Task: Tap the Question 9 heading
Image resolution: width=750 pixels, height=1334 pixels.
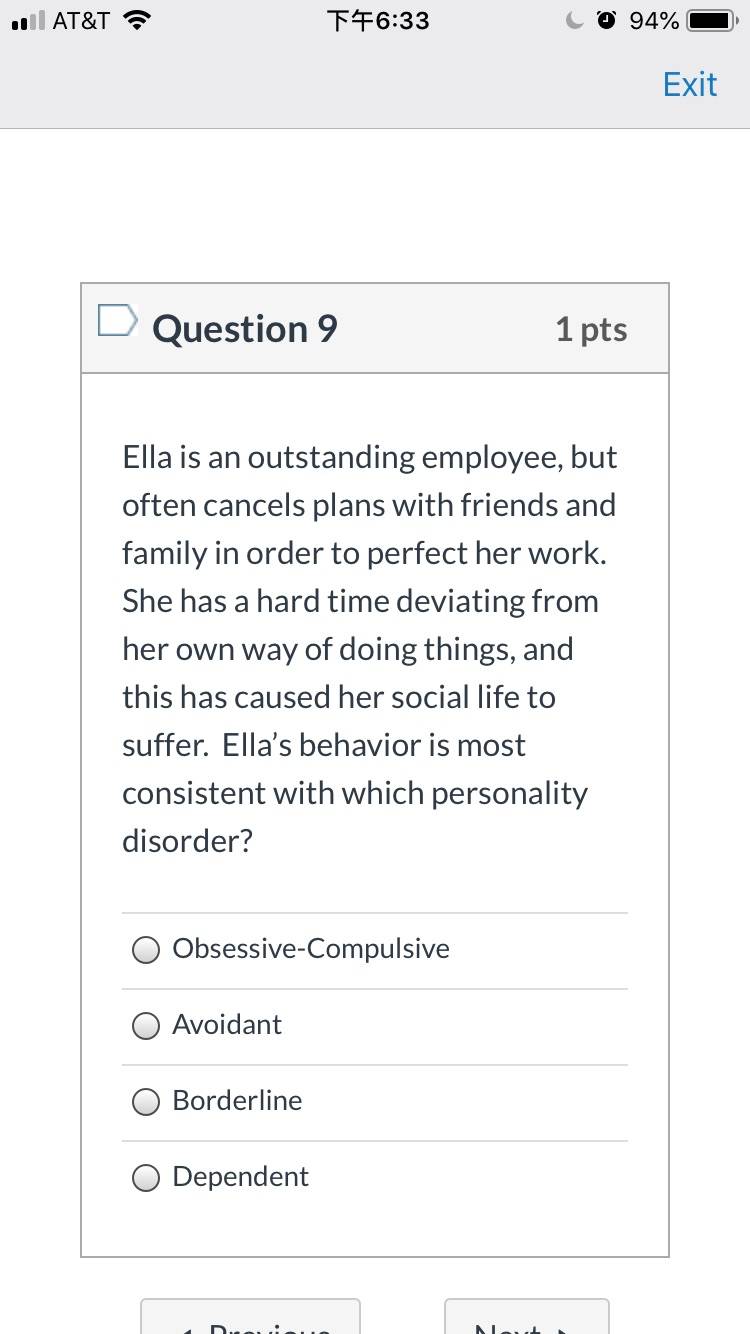Action: [245, 329]
